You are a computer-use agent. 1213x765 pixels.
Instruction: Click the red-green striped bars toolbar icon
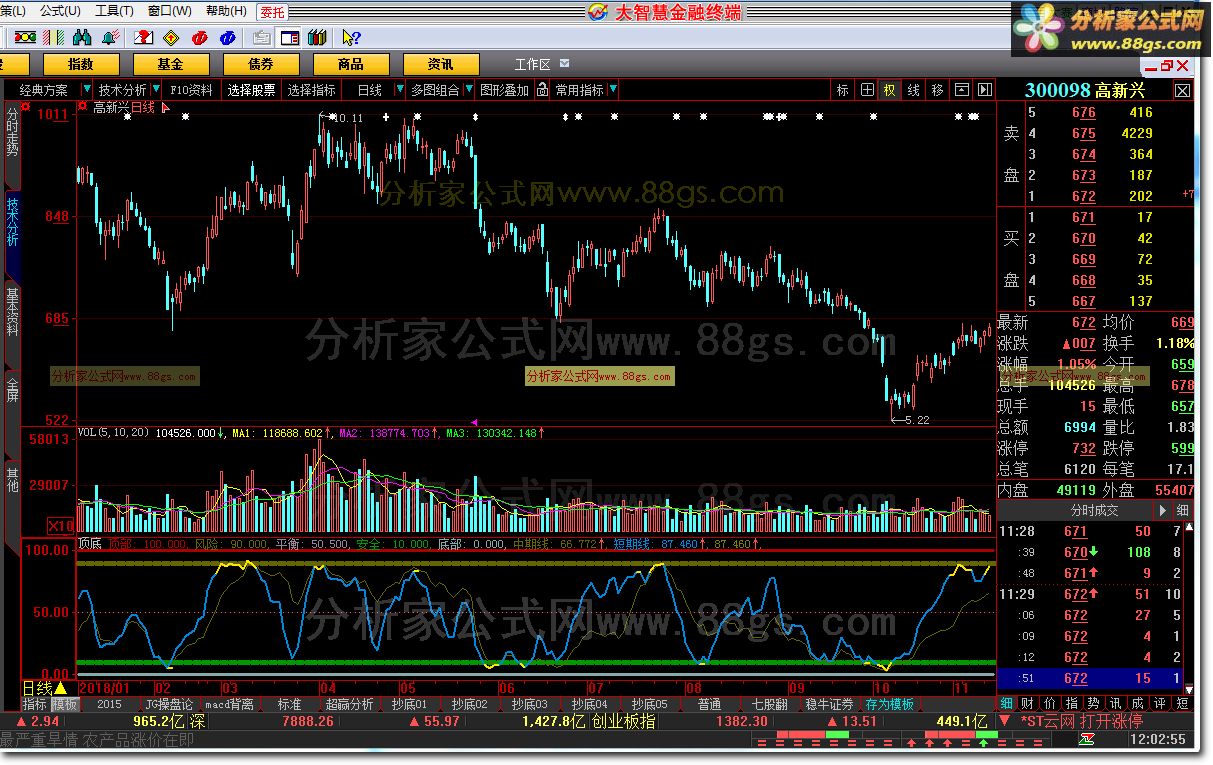click(53, 37)
